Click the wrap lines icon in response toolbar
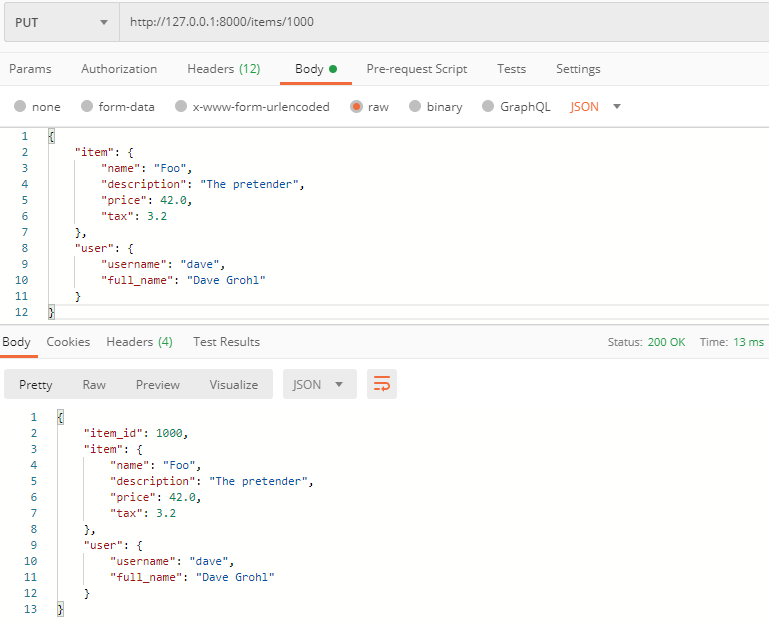 pyautogui.click(x=381, y=384)
